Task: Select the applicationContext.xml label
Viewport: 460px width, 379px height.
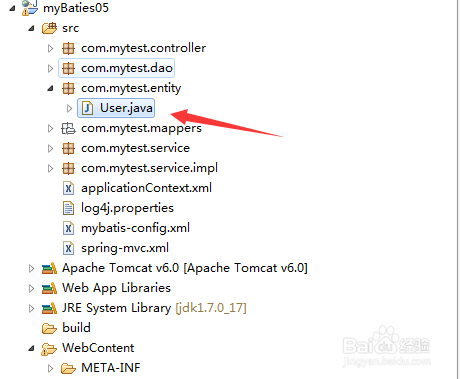Action: pos(146,188)
